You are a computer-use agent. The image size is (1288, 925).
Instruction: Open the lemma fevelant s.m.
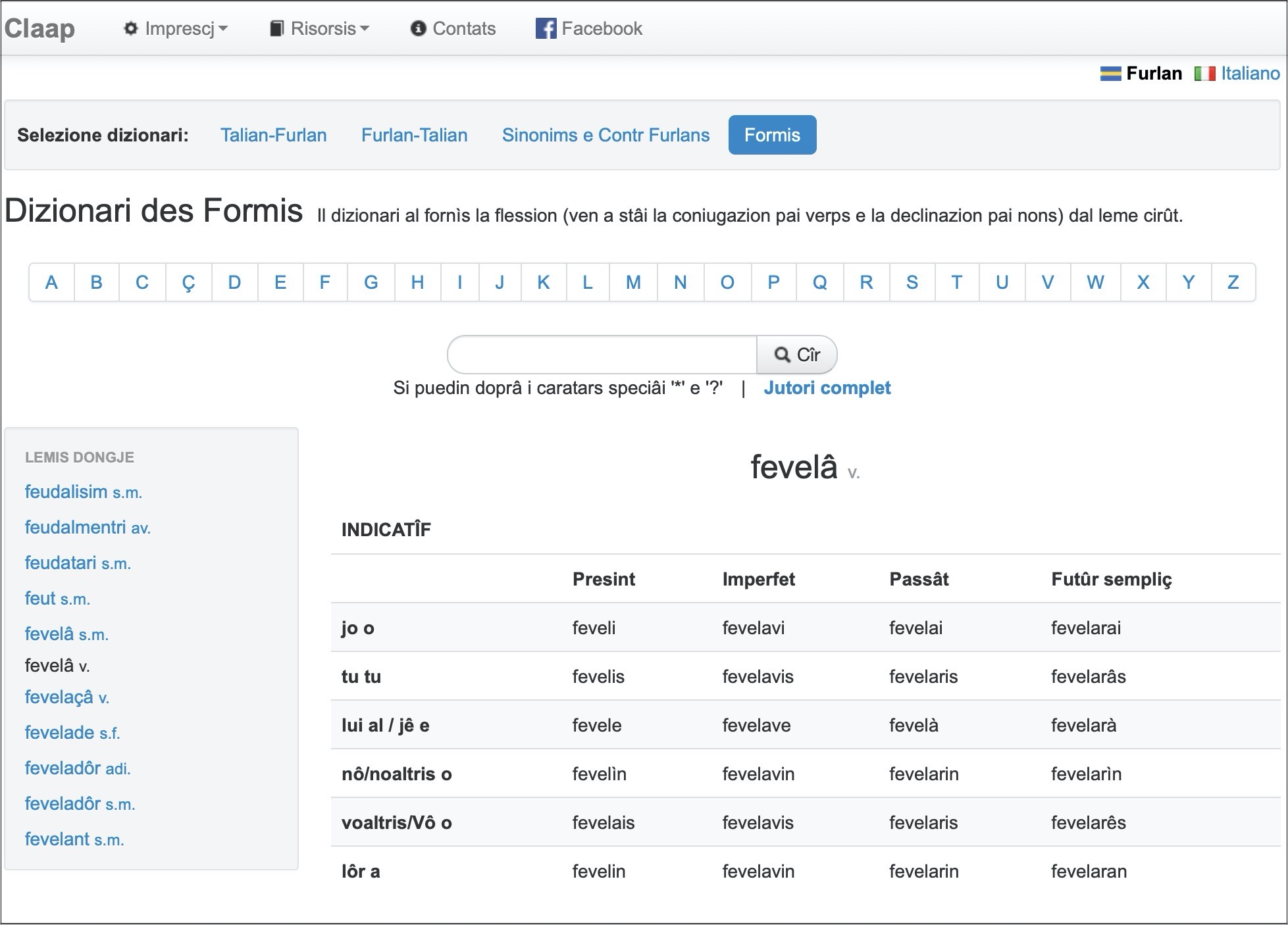[x=74, y=839]
